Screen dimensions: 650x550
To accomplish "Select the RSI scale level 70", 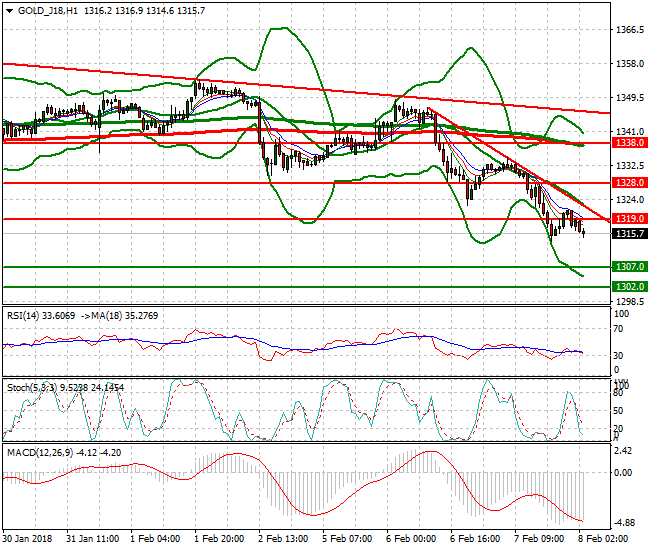I will (618, 329).
